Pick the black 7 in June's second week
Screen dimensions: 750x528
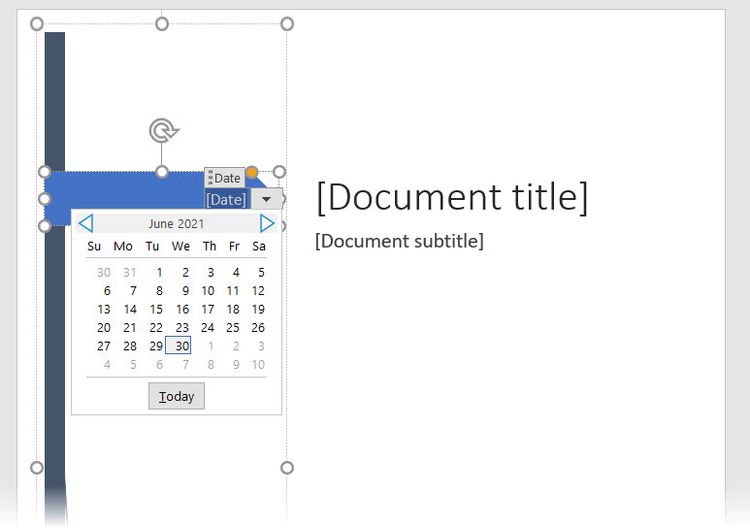point(133,291)
